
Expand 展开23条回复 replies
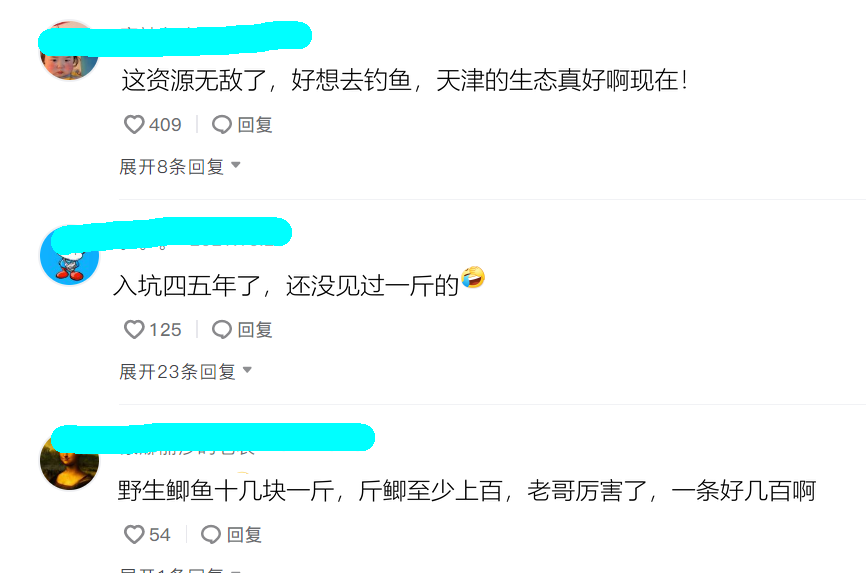pyautogui.click(x=186, y=371)
